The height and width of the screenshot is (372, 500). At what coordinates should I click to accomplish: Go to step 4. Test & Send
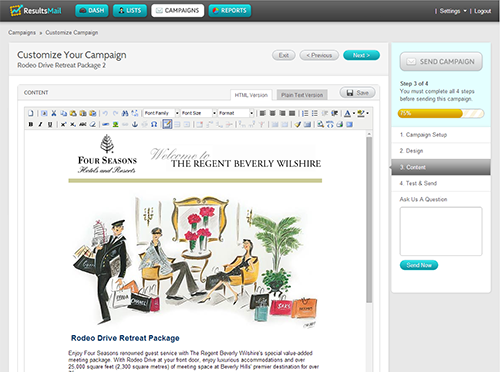click(441, 183)
